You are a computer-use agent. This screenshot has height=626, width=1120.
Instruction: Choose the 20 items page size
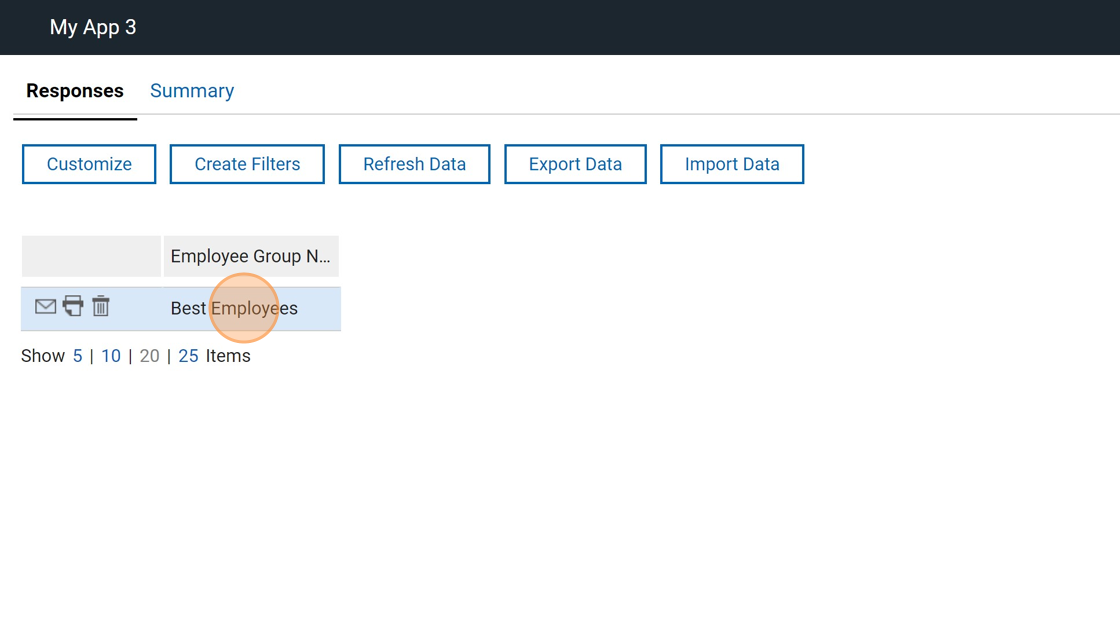coord(149,356)
